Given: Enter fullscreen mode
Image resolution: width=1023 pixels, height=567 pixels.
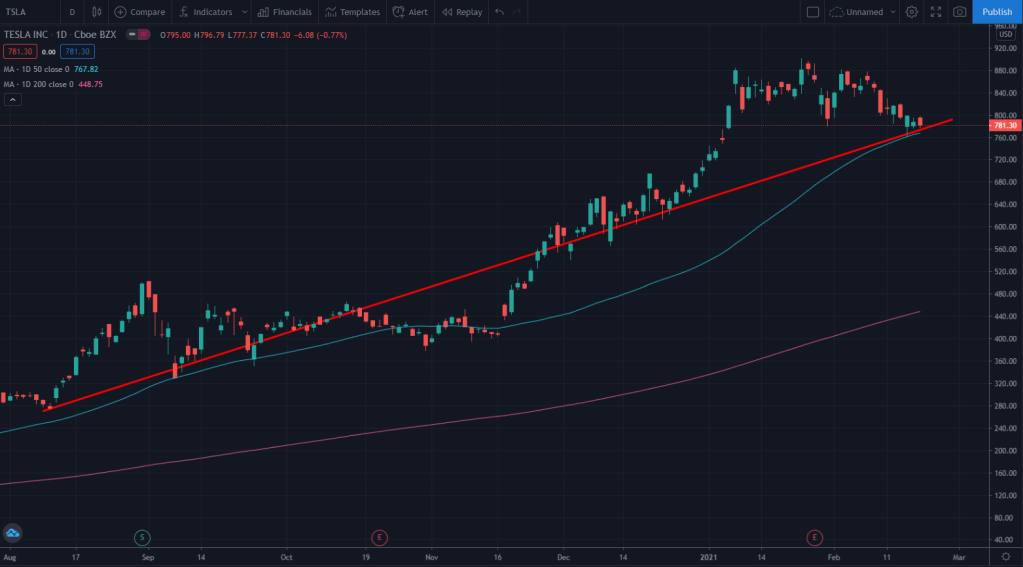Looking at the screenshot, I should tap(936, 12).
